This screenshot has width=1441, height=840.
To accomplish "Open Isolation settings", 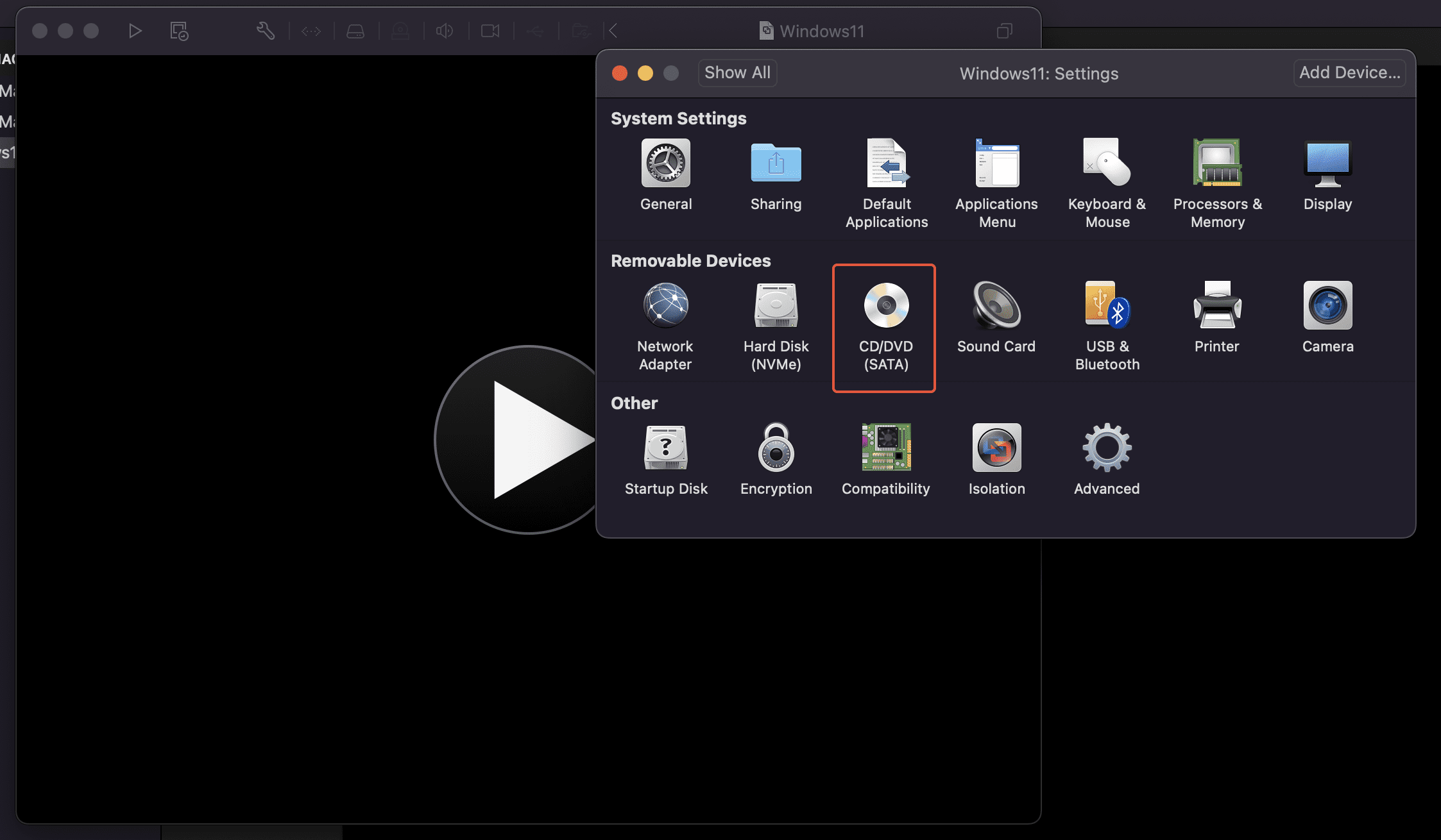I will [x=997, y=460].
